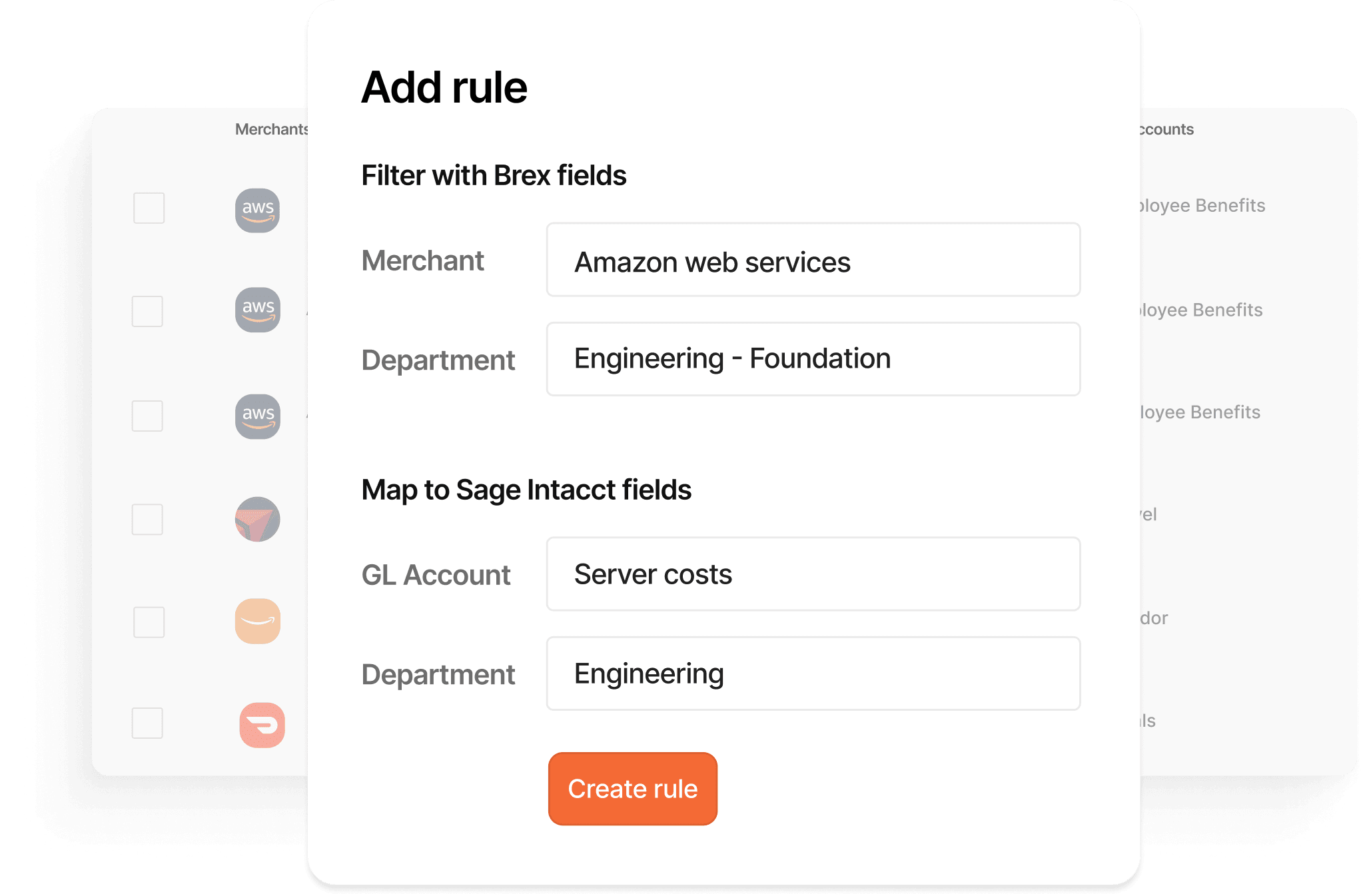Open the GL Account field showing Server costs
The height and width of the screenshot is (896, 1369).
813,574
